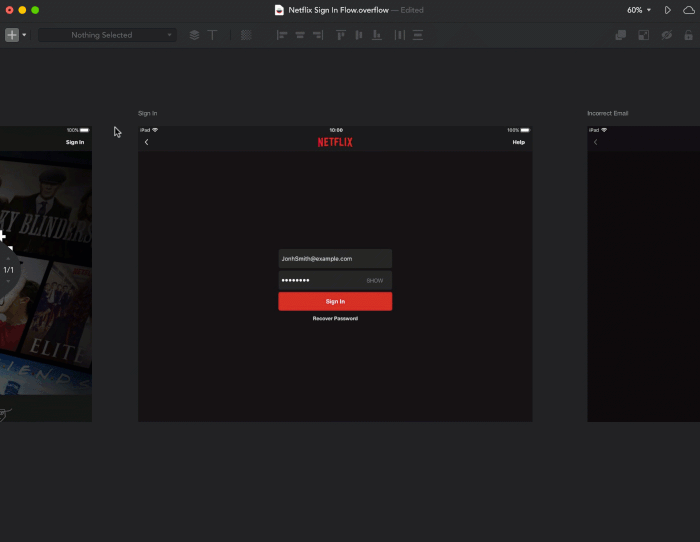The width and height of the screenshot is (700, 542).
Task: Click the Netflix Sign In Flow.overflow title
Action: (338, 10)
